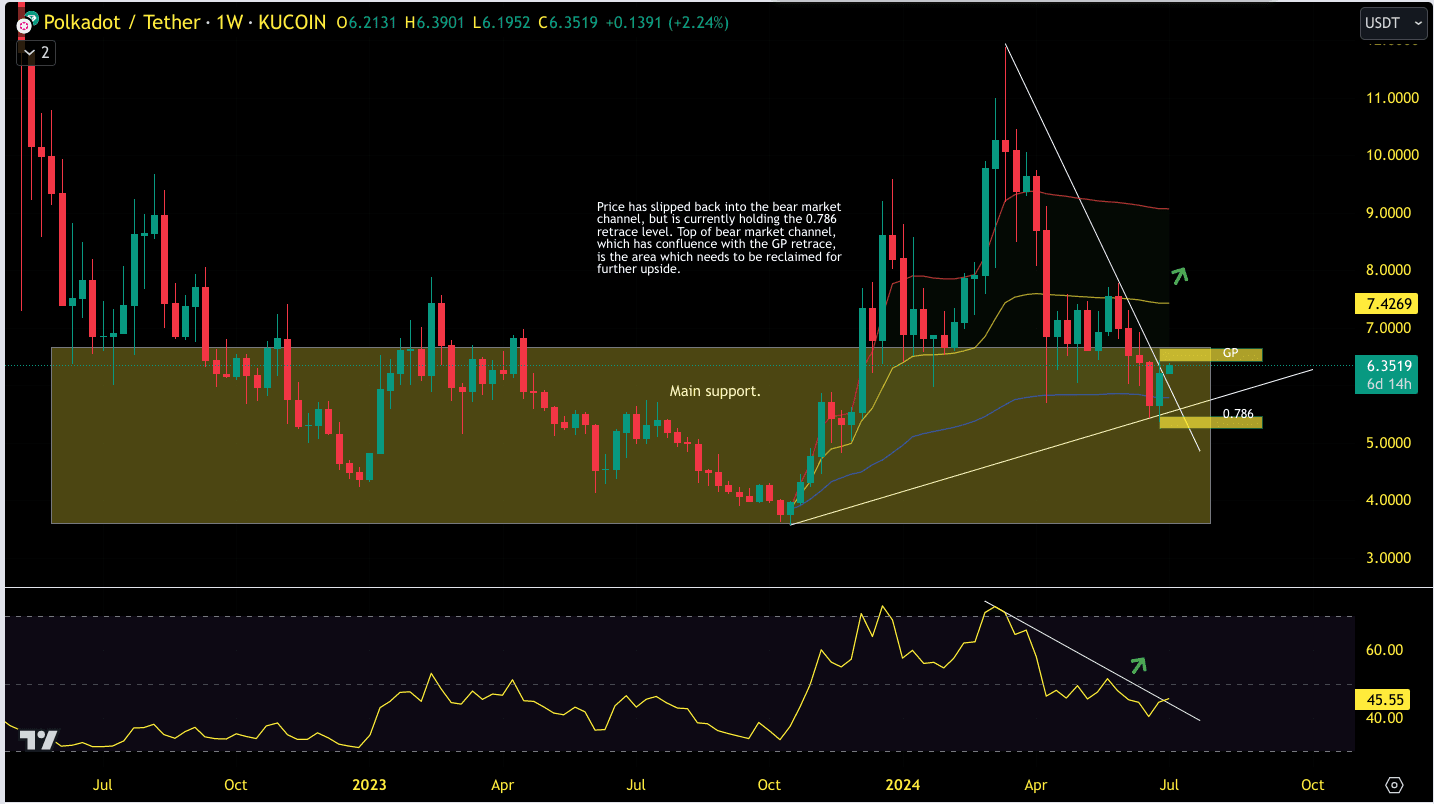Open the USDT currency dropdown
The width and height of the screenshot is (1434, 804).
click(x=1394, y=22)
